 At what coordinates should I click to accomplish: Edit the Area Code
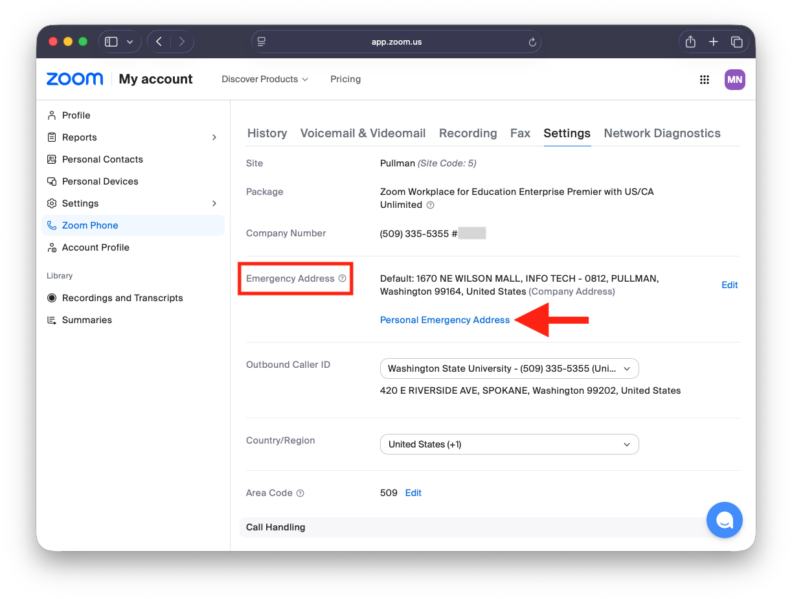tap(413, 493)
